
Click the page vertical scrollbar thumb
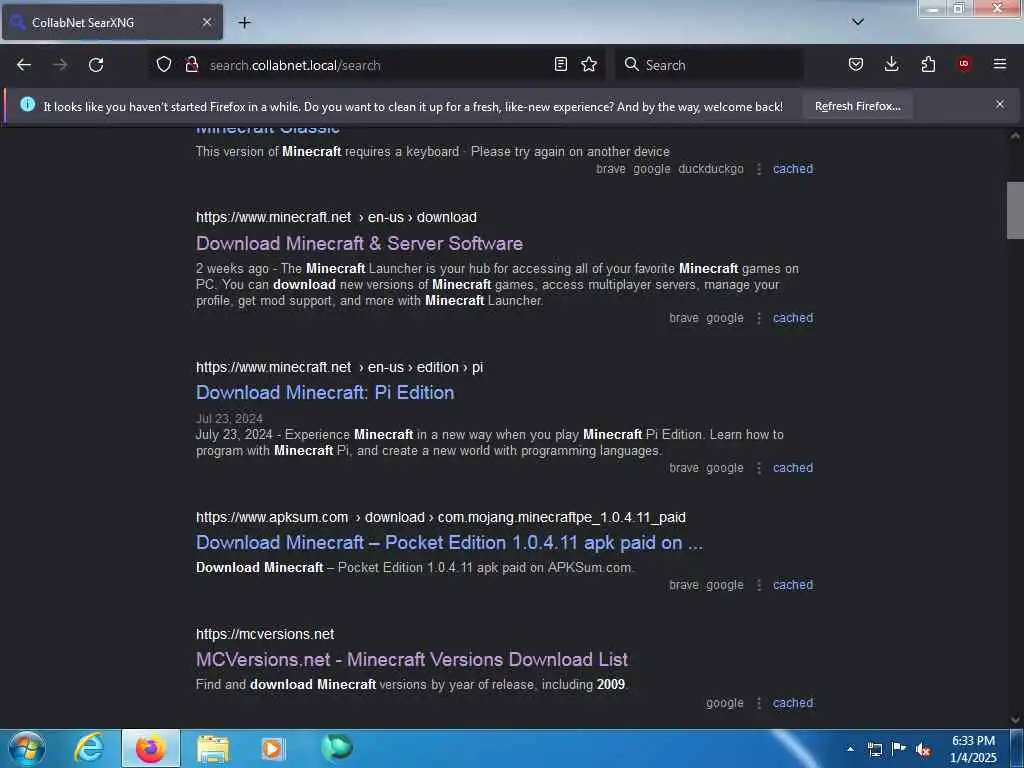point(1015,210)
